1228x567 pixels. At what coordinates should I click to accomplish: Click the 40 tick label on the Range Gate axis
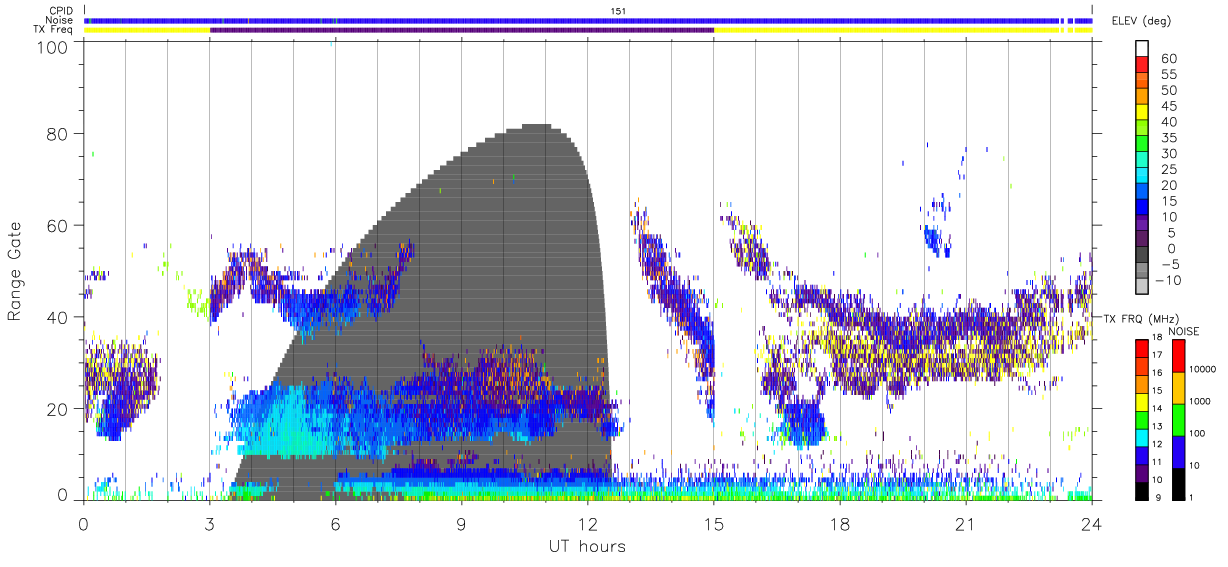pyautogui.click(x=59, y=317)
